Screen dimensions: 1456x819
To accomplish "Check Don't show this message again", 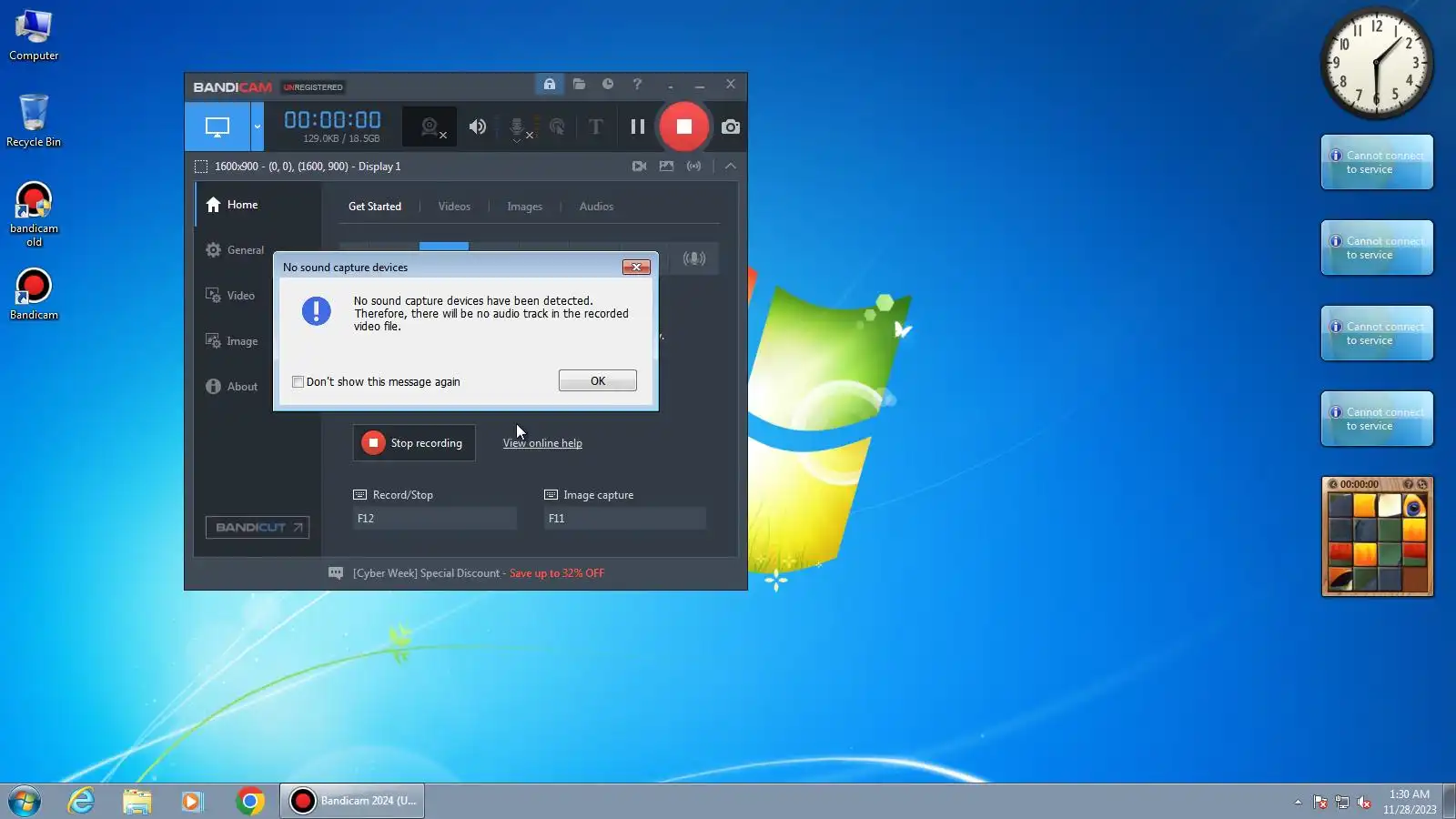I will click(298, 382).
